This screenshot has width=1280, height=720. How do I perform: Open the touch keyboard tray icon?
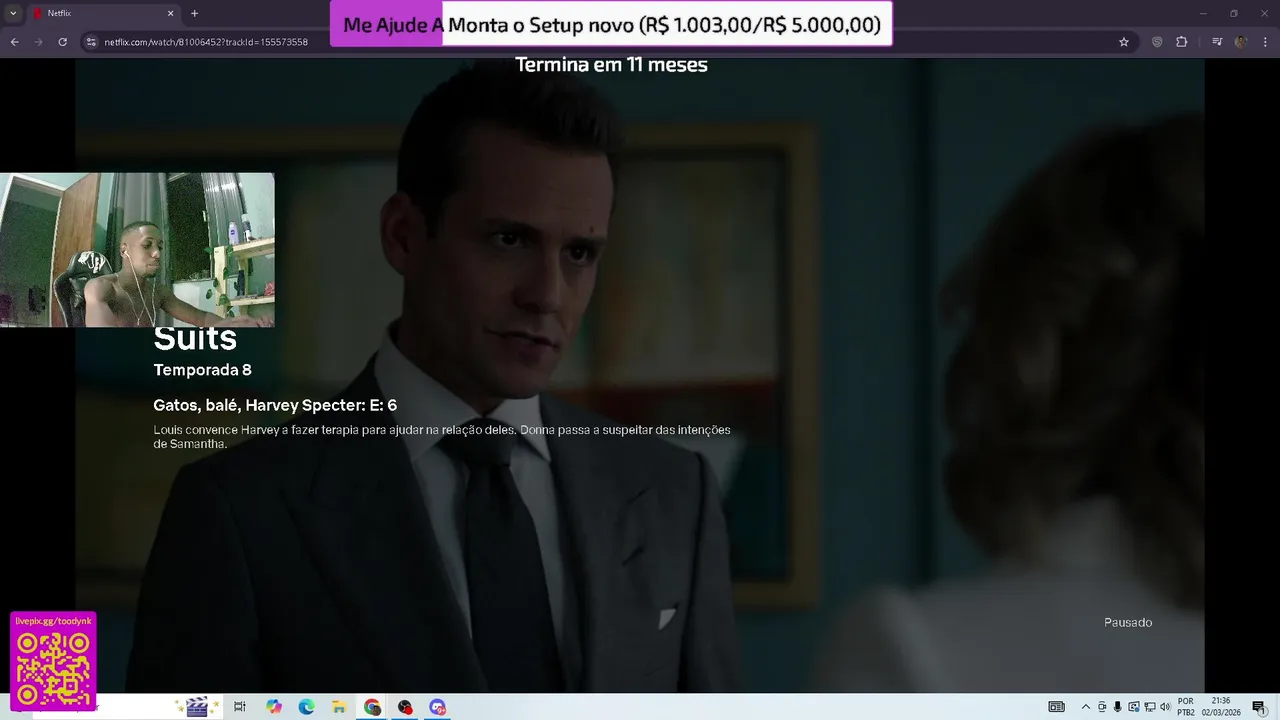tap(1056, 707)
